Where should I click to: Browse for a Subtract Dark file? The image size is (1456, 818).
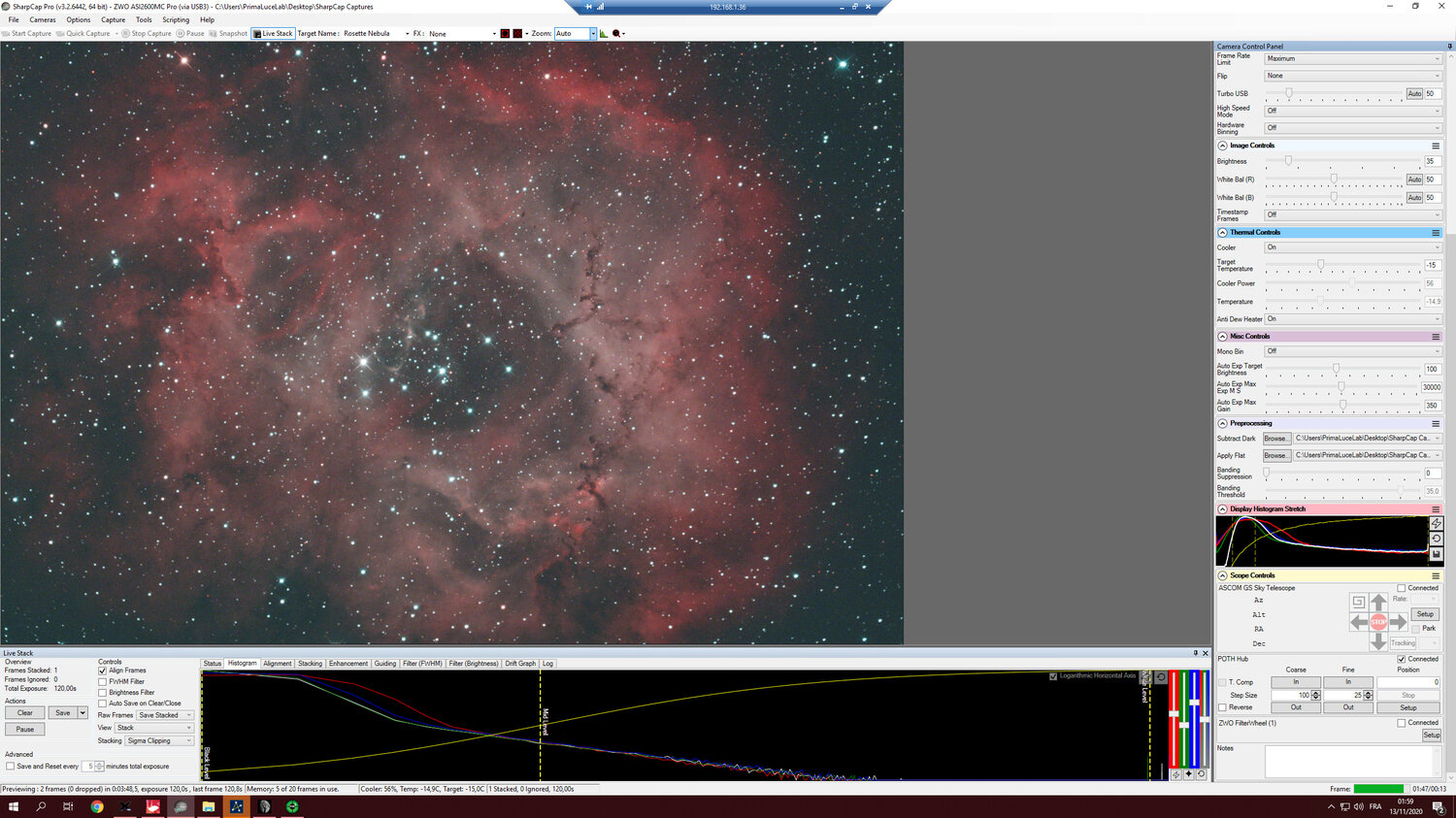tap(1276, 439)
